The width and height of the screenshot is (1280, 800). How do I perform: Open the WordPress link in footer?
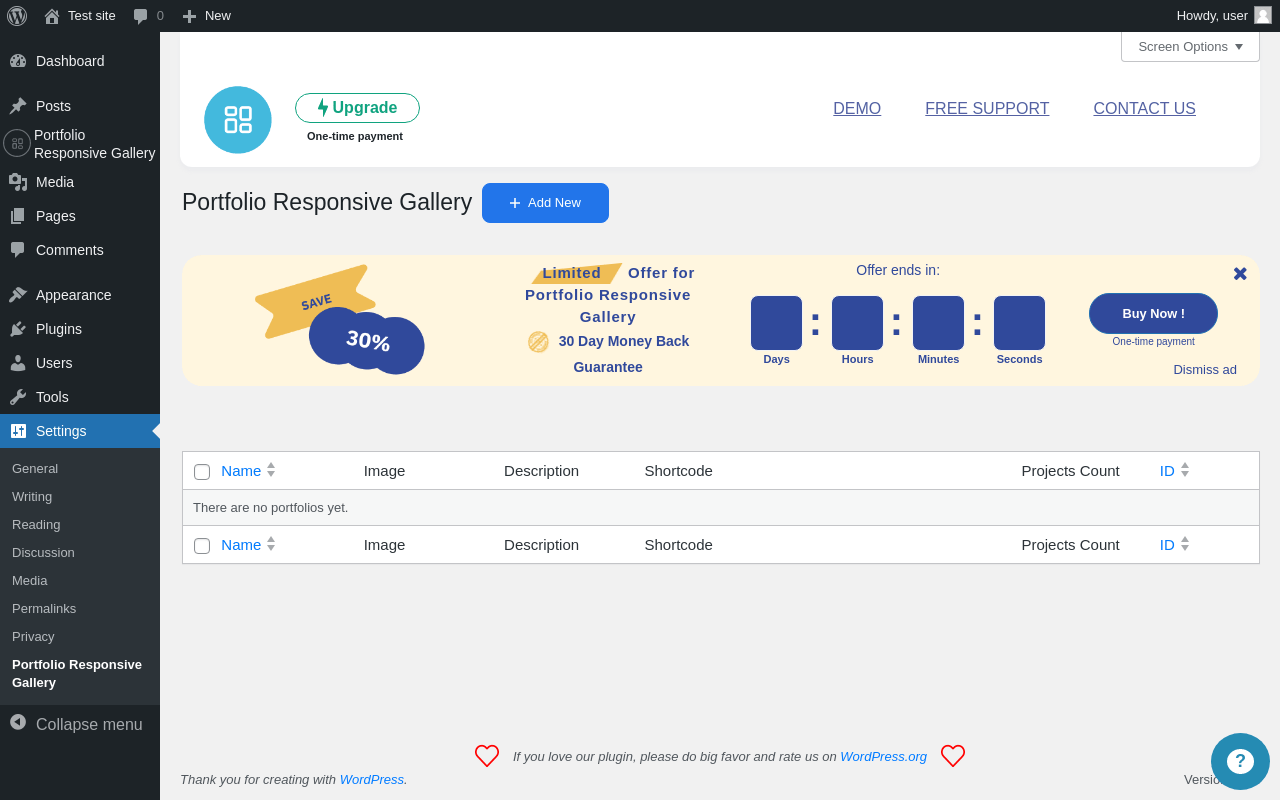[x=373, y=780]
